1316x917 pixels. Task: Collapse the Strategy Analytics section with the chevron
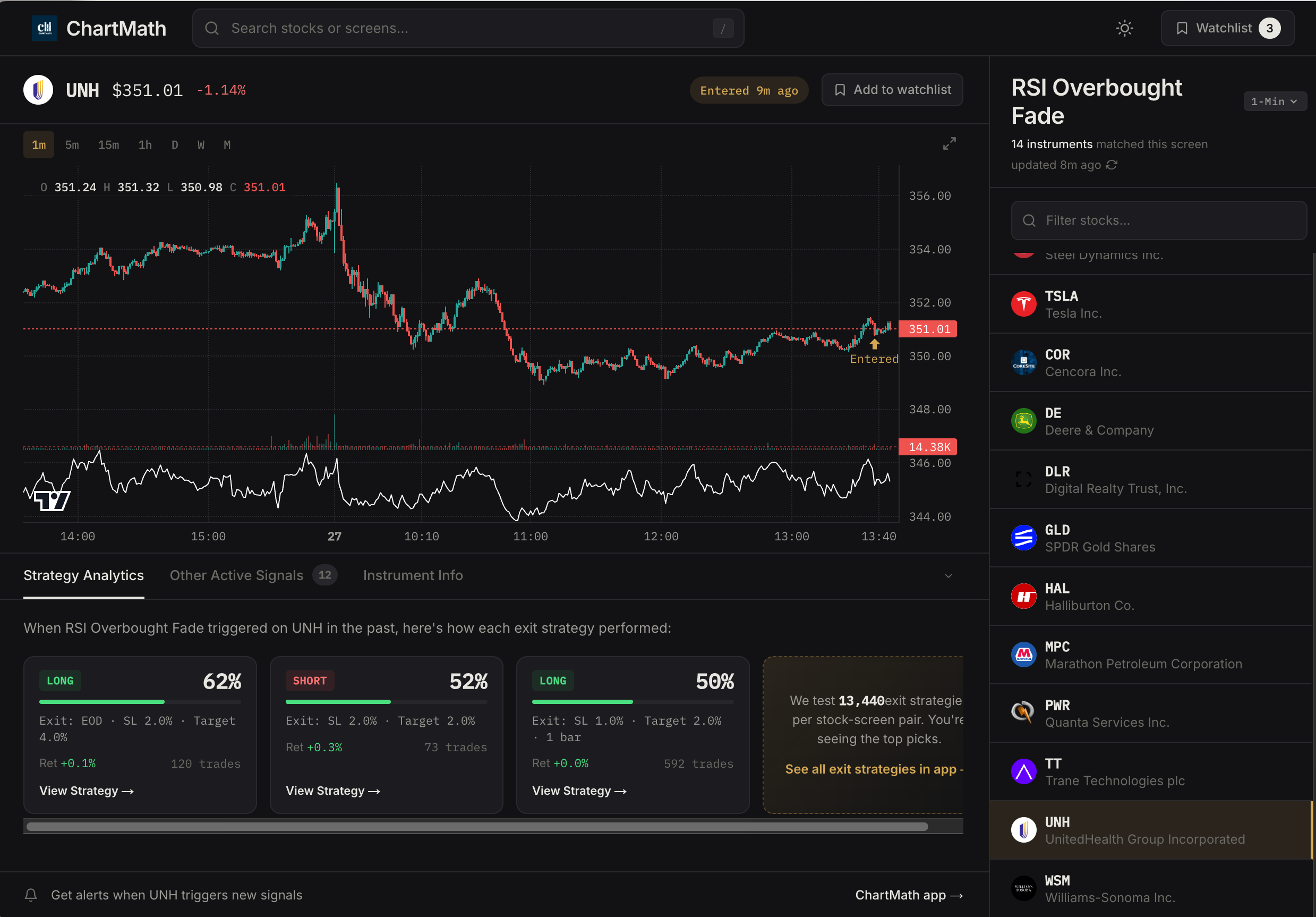(948, 576)
